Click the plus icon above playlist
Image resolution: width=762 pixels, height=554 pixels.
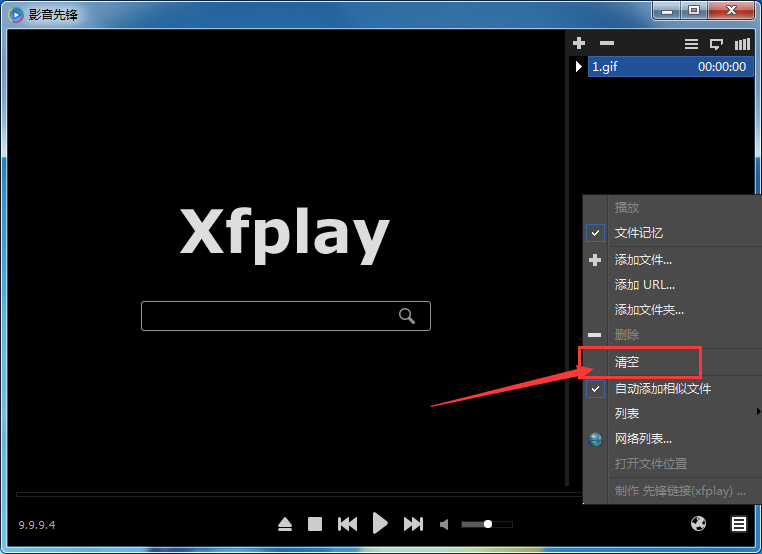[x=579, y=44]
